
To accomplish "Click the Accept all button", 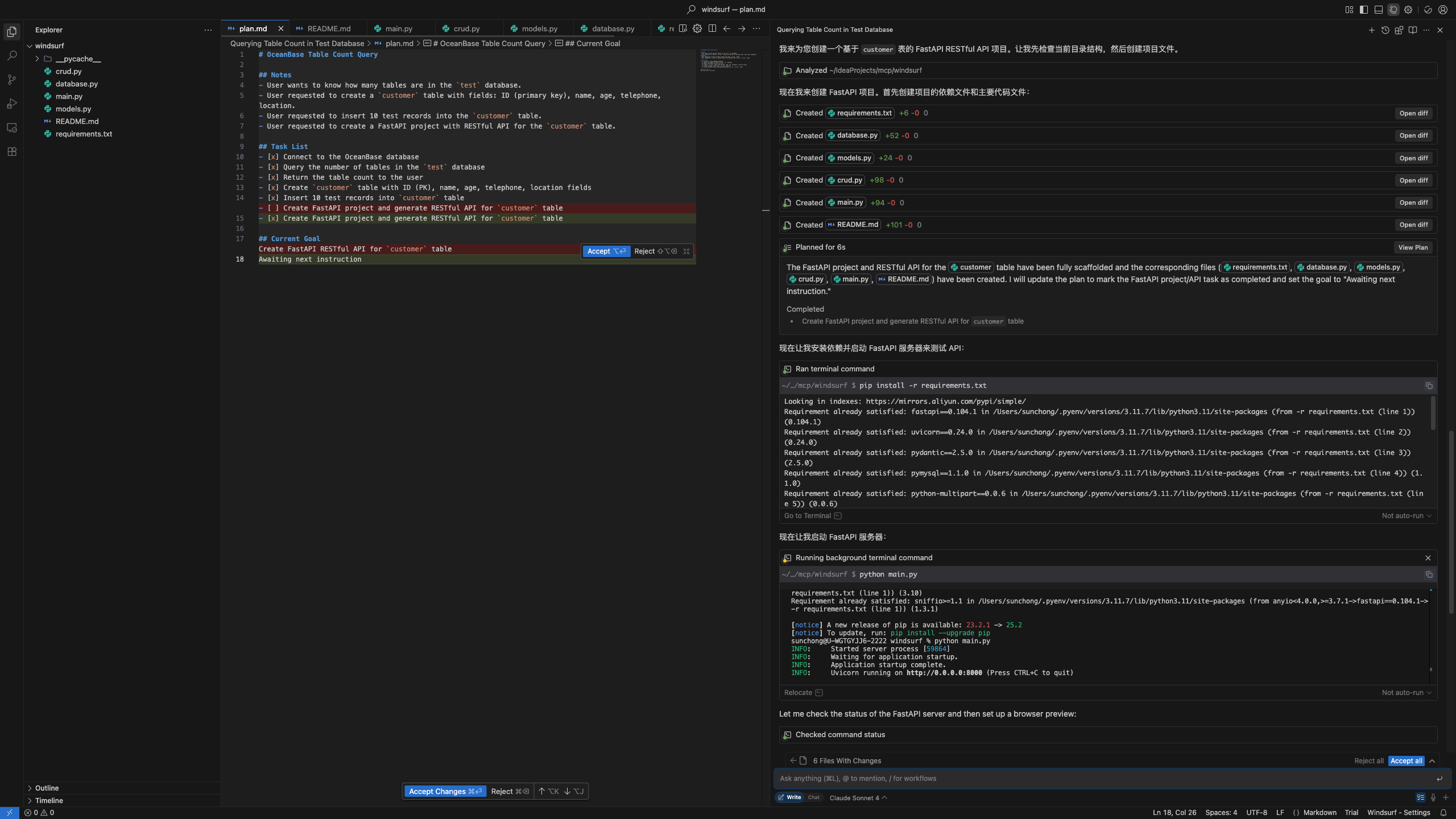I will 1406,760.
